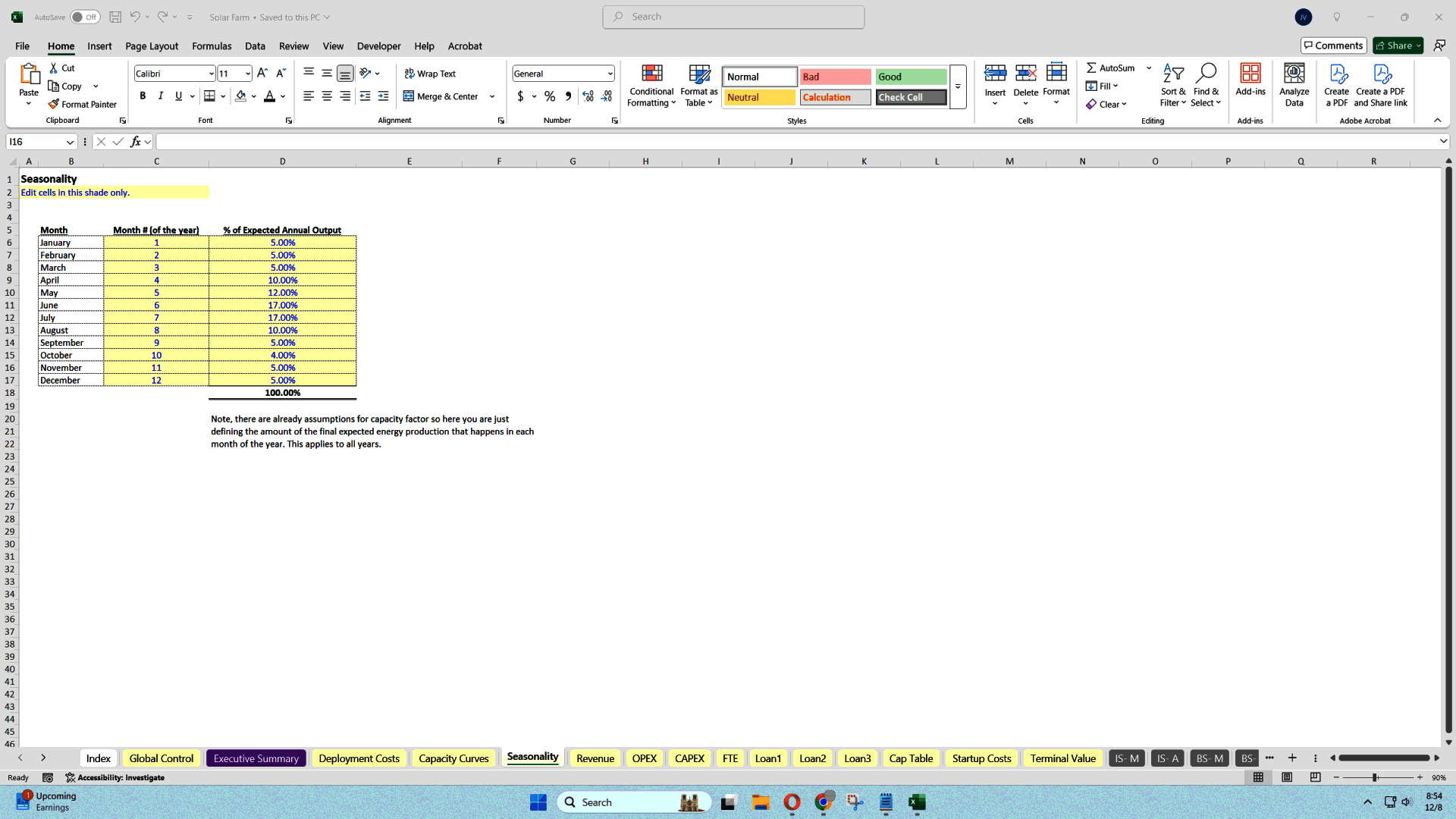Viewport: 1456px width, 819px height.
Task: Expand the Font size dropdown
Action: (x=247, y=74)
